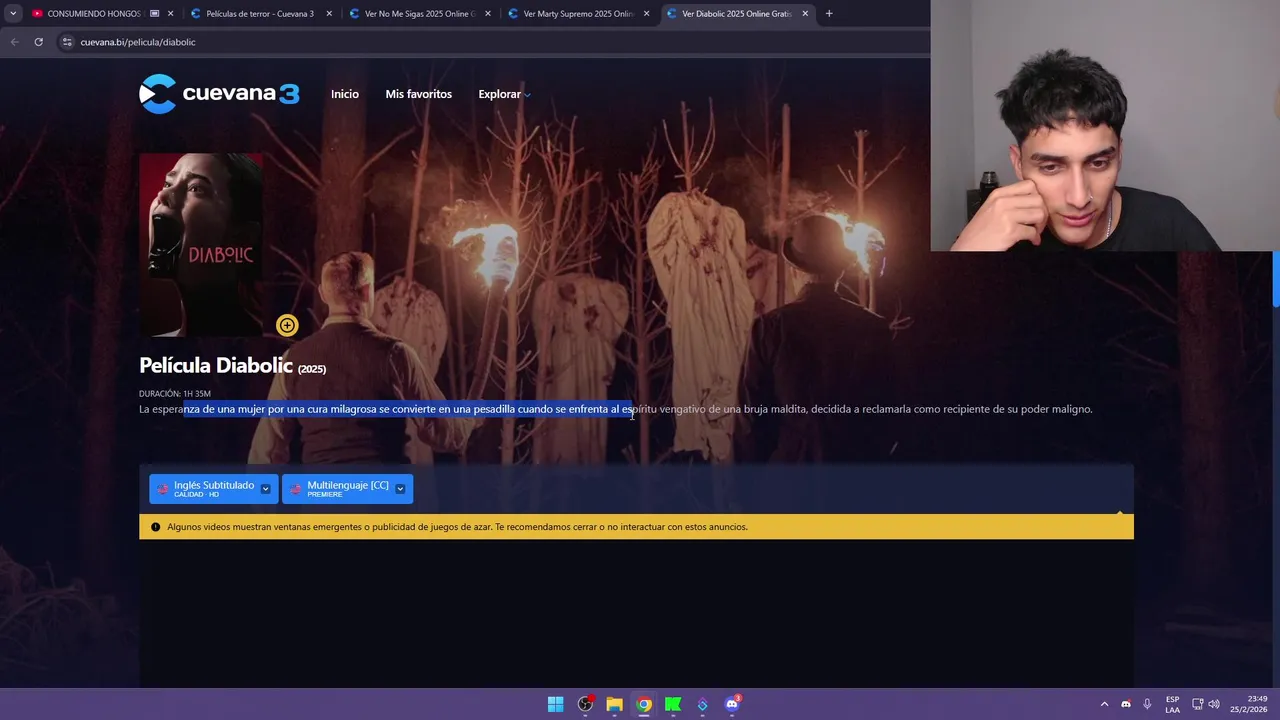Click the Discord tray icon
This screenshot has height=720, width=1280.
(x=1126, y=704)
